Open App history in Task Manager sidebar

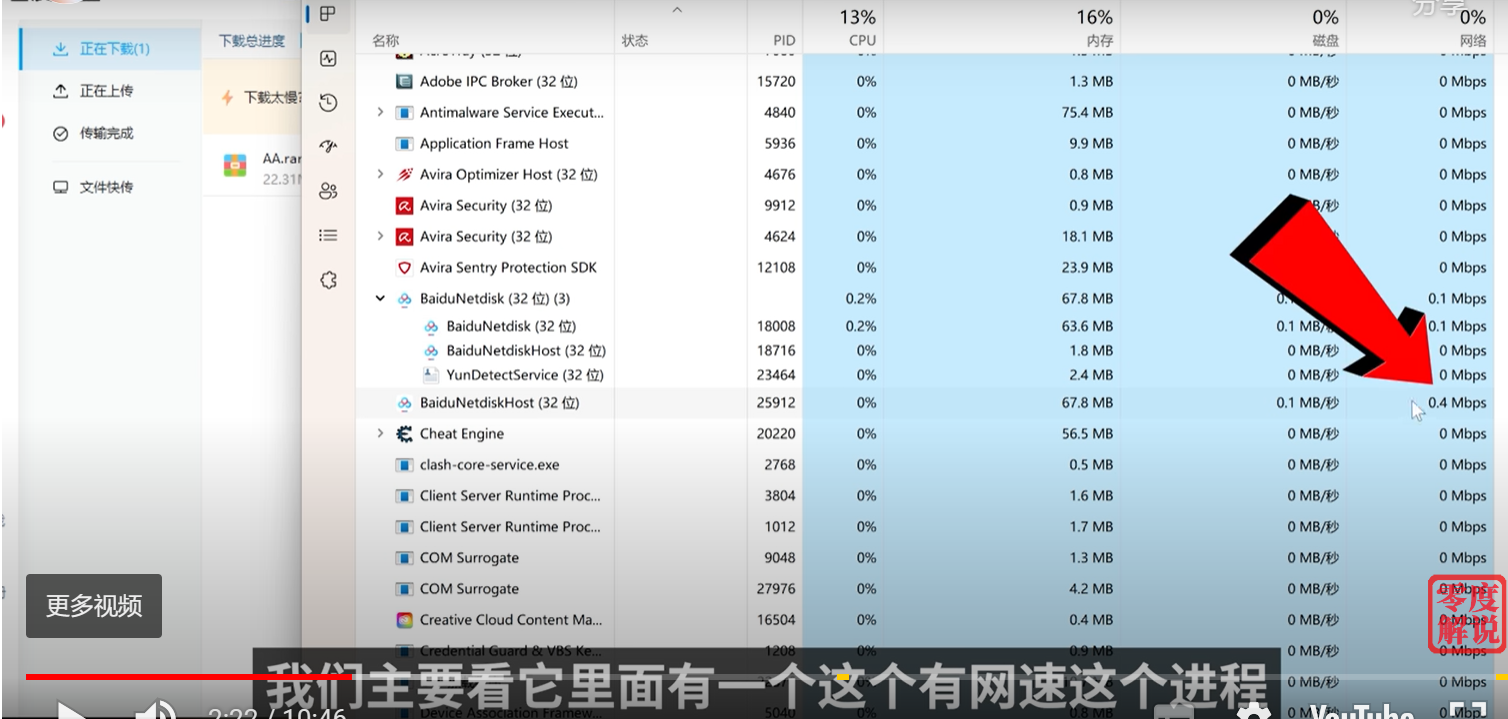tap(328, 103)
